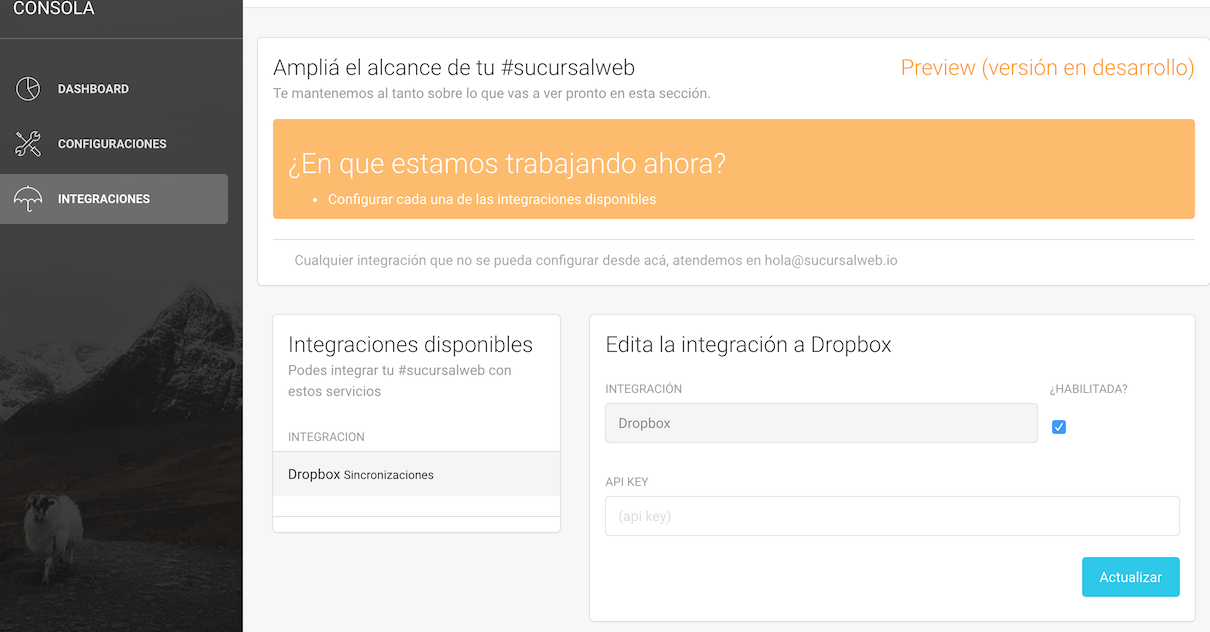The height and width of the screenshot is (632, 1210).
Task: Click the Actualizar button
Action: coord(1130,577)
